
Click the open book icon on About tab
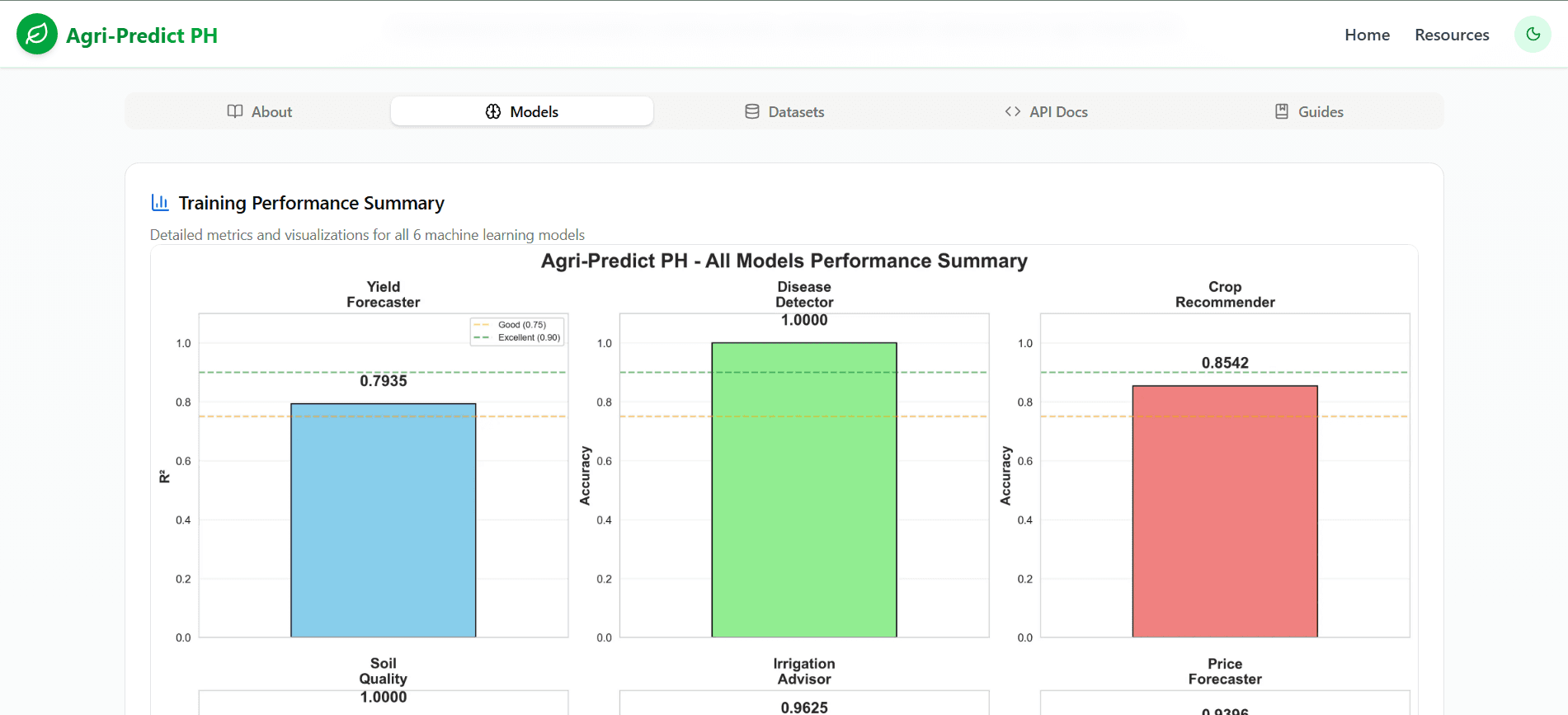point(235,111)
